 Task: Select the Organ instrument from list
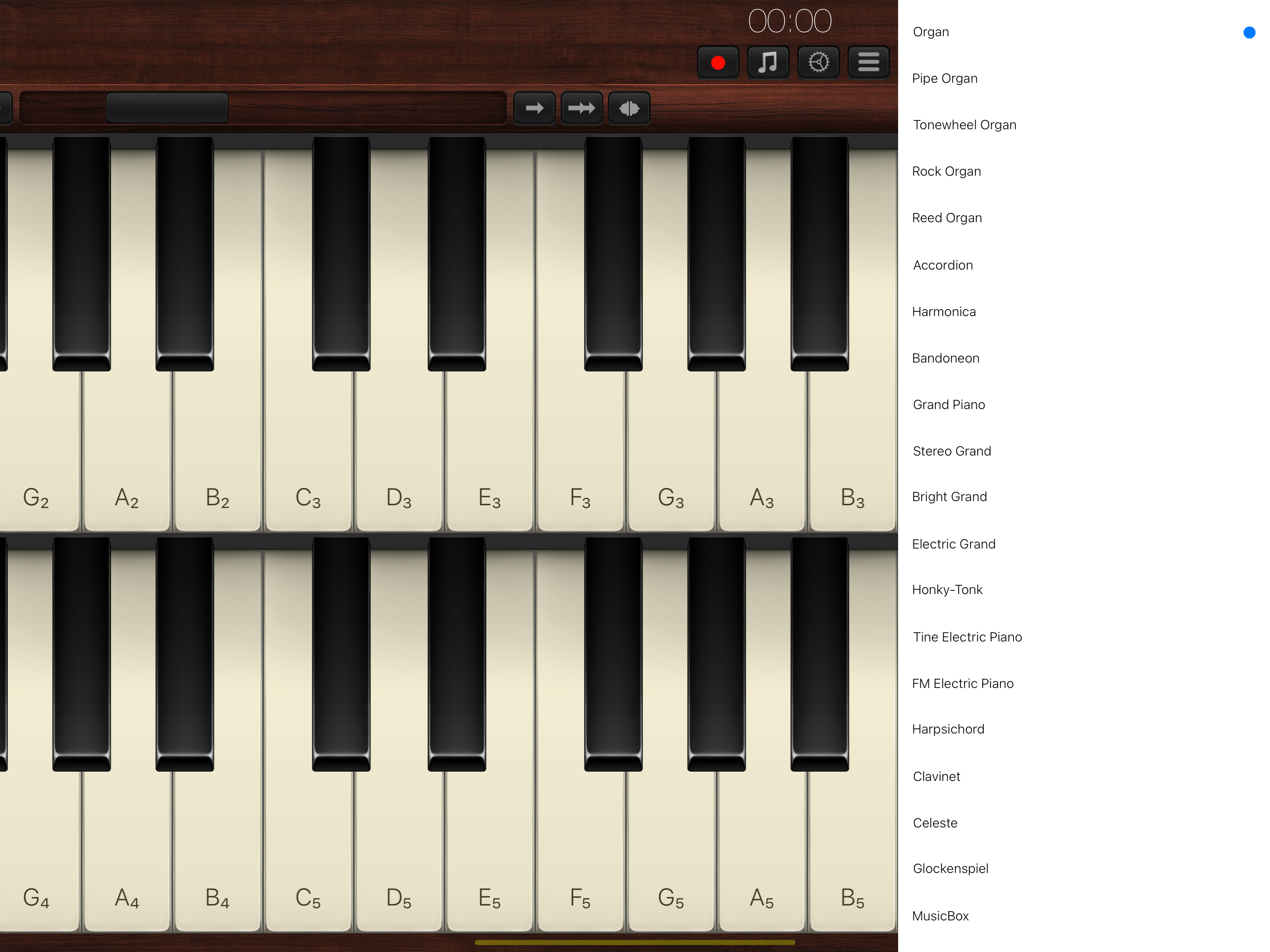[931, 31]
